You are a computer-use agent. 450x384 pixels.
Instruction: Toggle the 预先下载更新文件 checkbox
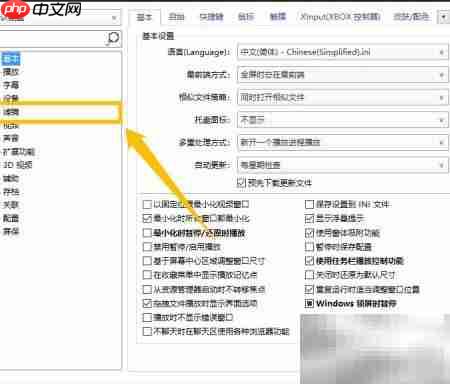pos(241,183)
